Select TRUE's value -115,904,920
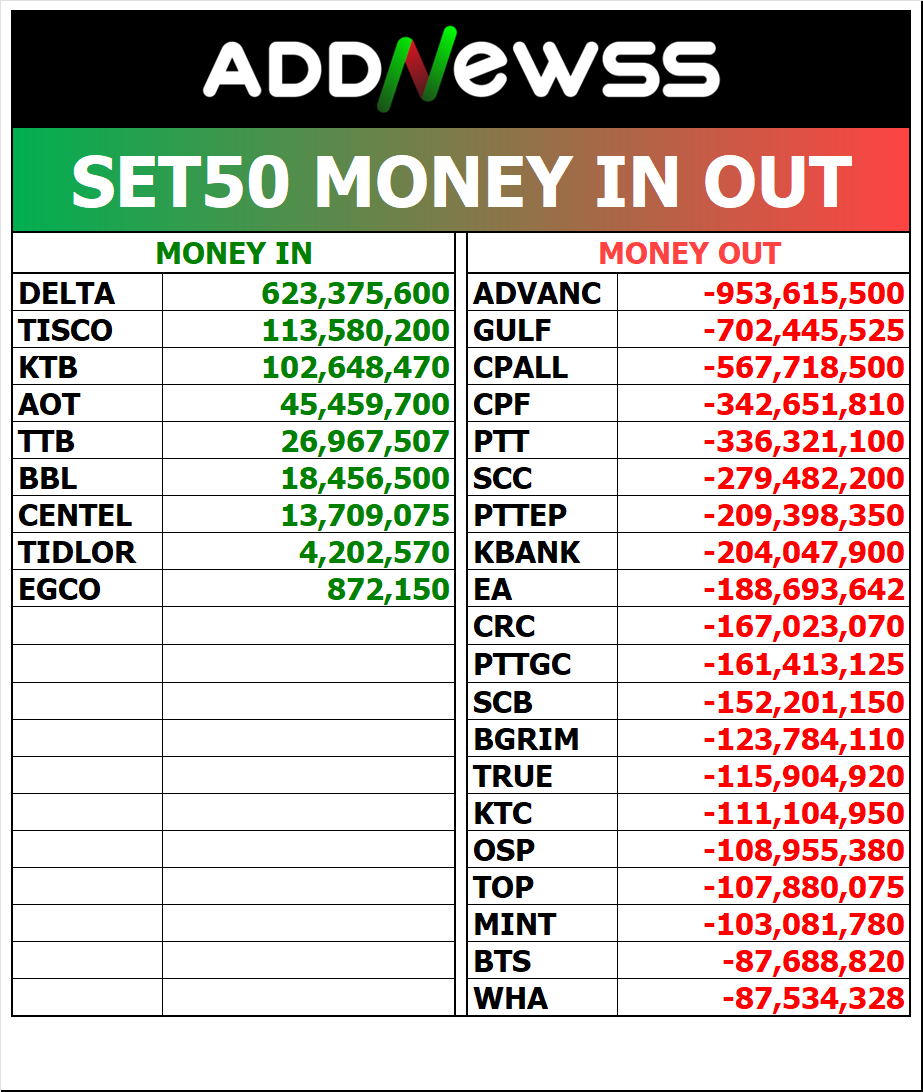 [803, 775]
